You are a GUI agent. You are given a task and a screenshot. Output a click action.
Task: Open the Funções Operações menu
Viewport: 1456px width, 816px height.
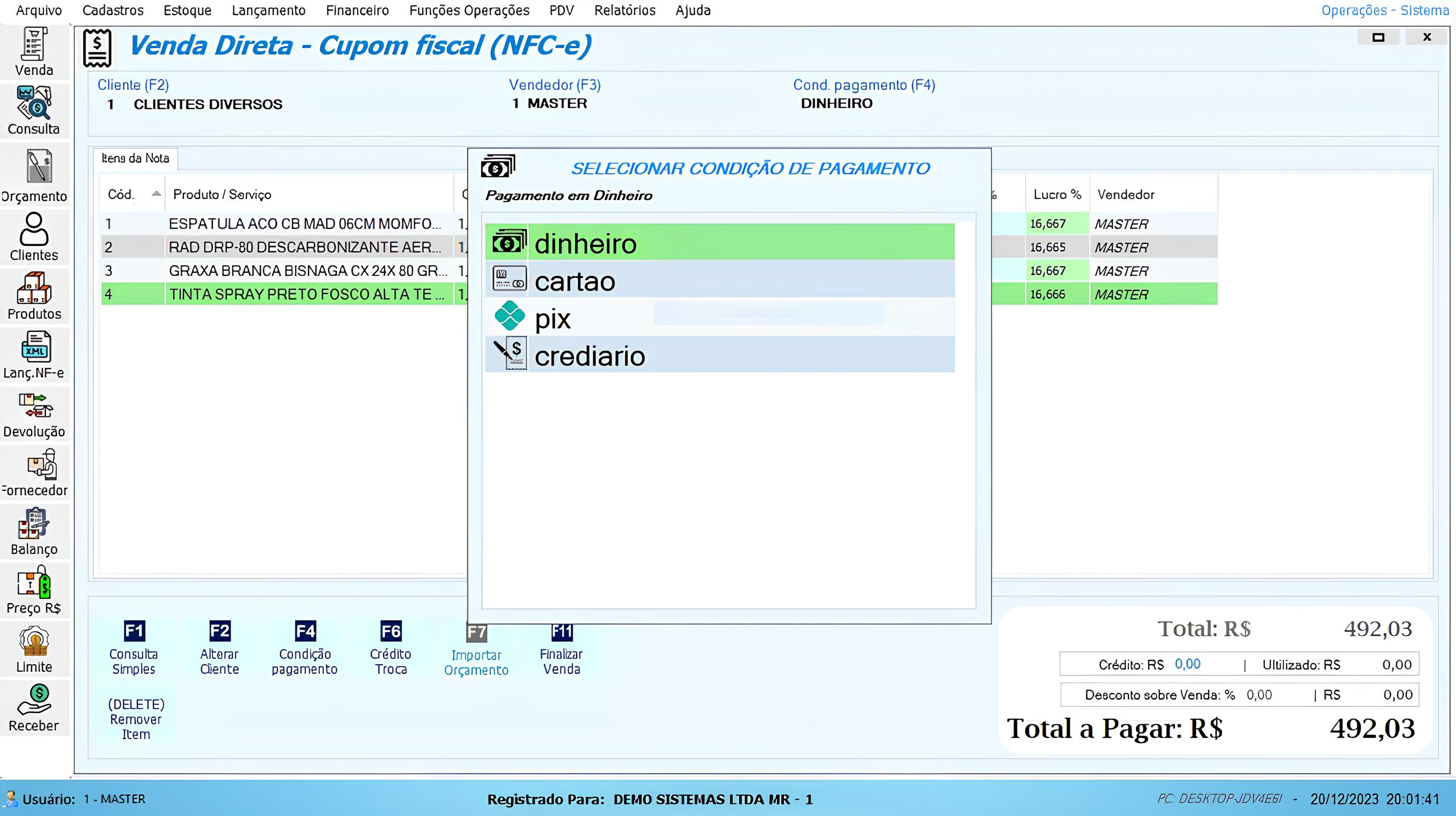click(x=470, y=10)
